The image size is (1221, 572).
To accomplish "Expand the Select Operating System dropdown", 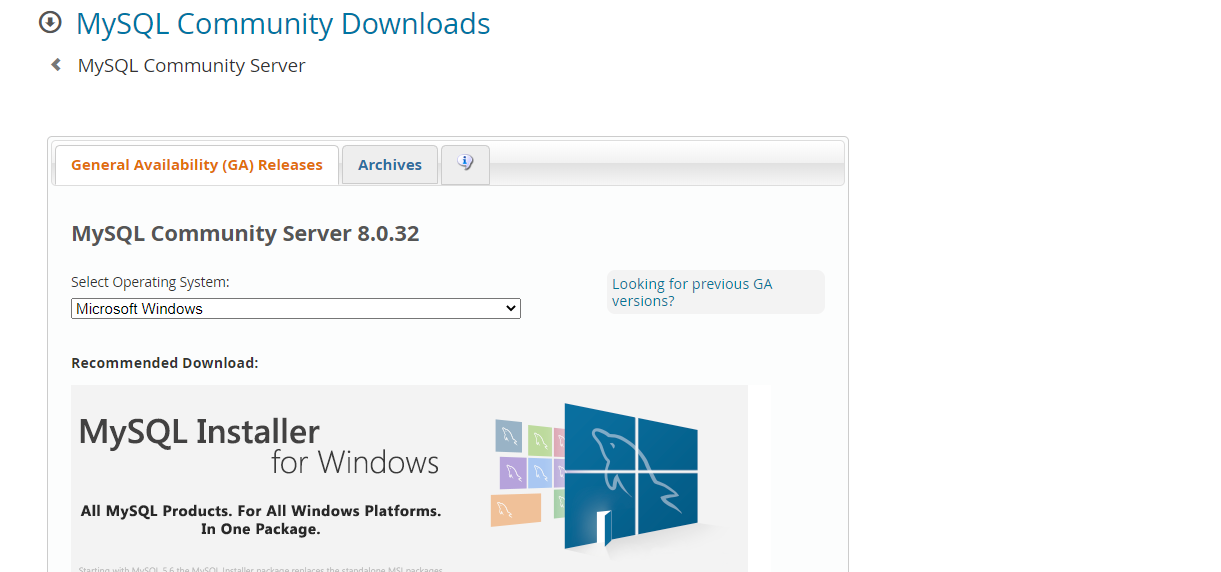I will click(x=296, y=309).
